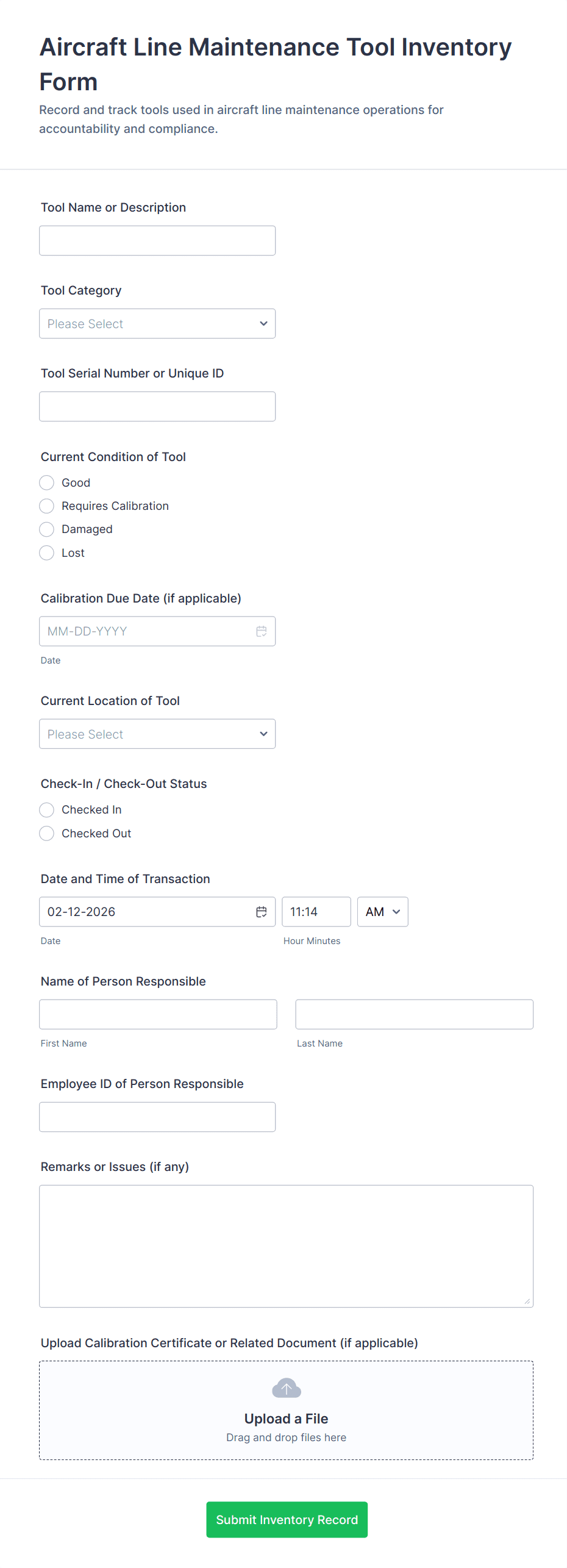Expand the Current Location of Tool dropdown

click(x=157, y=734)
